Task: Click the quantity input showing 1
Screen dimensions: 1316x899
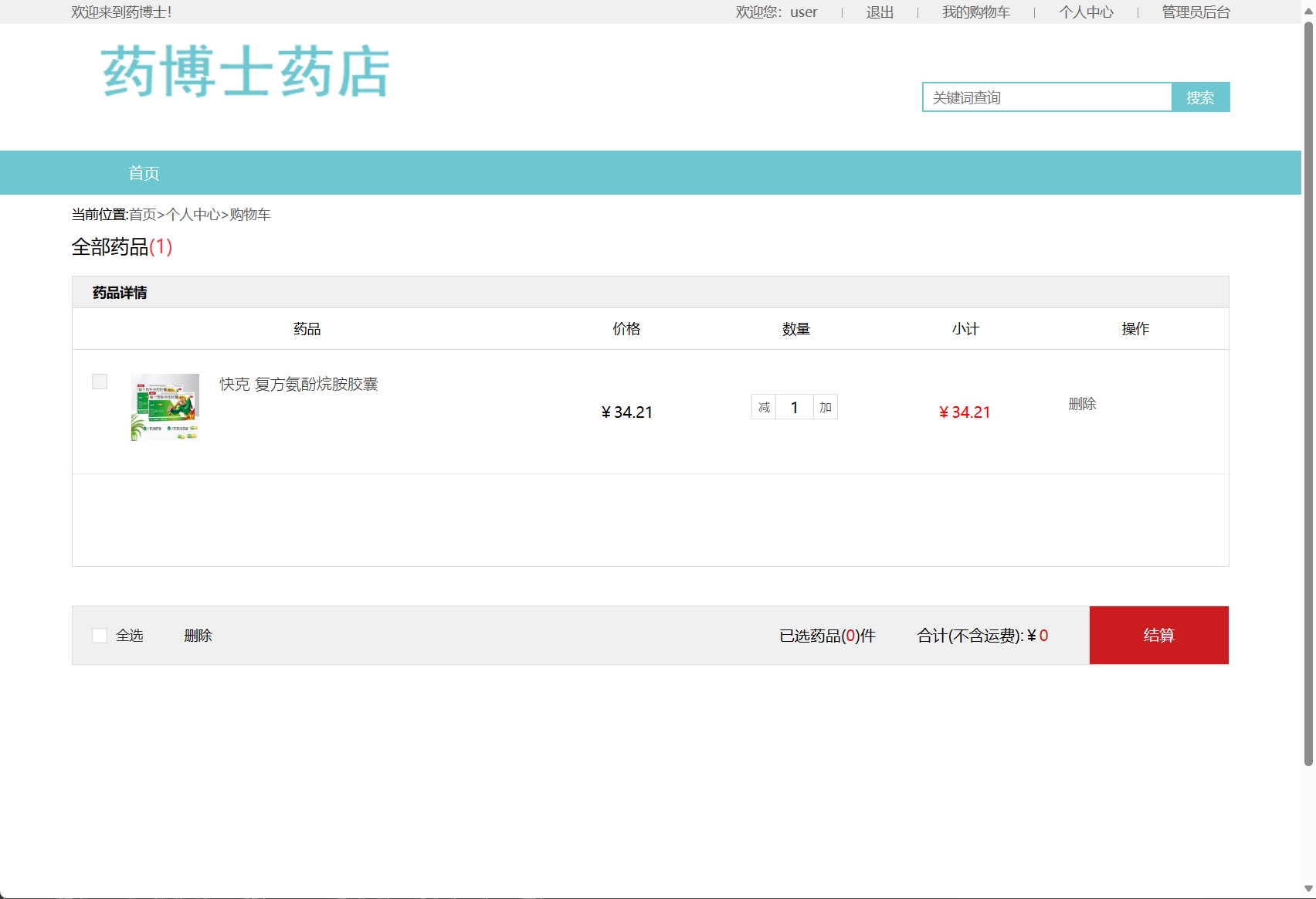Action: (794, 407)
